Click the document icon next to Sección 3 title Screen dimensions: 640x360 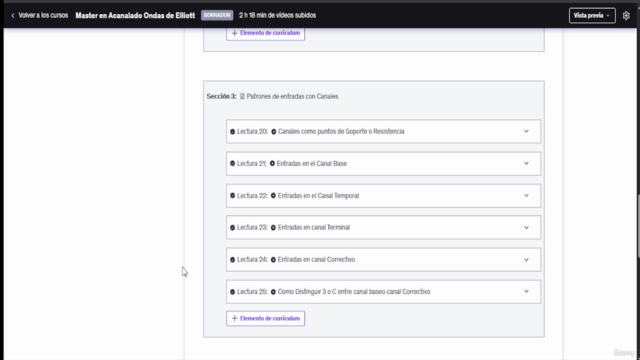[x=242, y=96]
